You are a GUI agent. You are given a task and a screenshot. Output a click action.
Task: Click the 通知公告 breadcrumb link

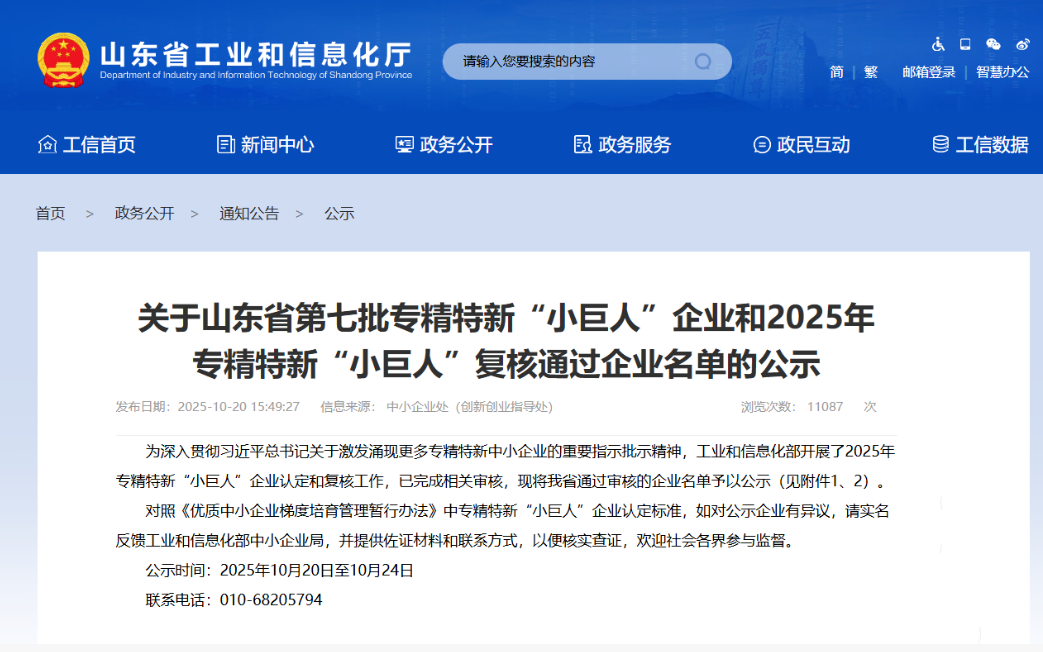[248, 212]
